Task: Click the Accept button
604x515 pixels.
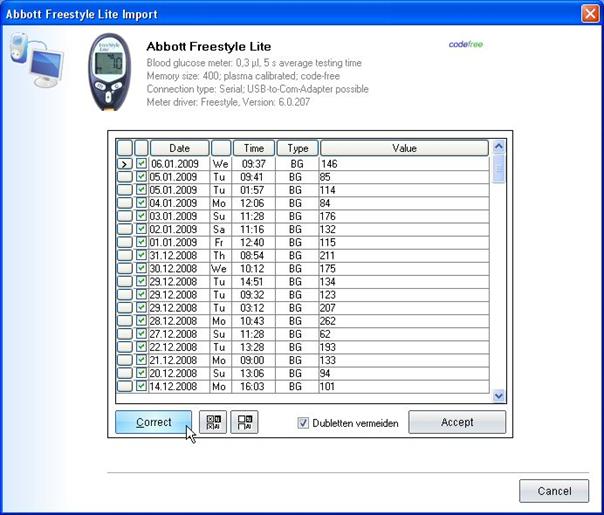Action: pos(457,422)
